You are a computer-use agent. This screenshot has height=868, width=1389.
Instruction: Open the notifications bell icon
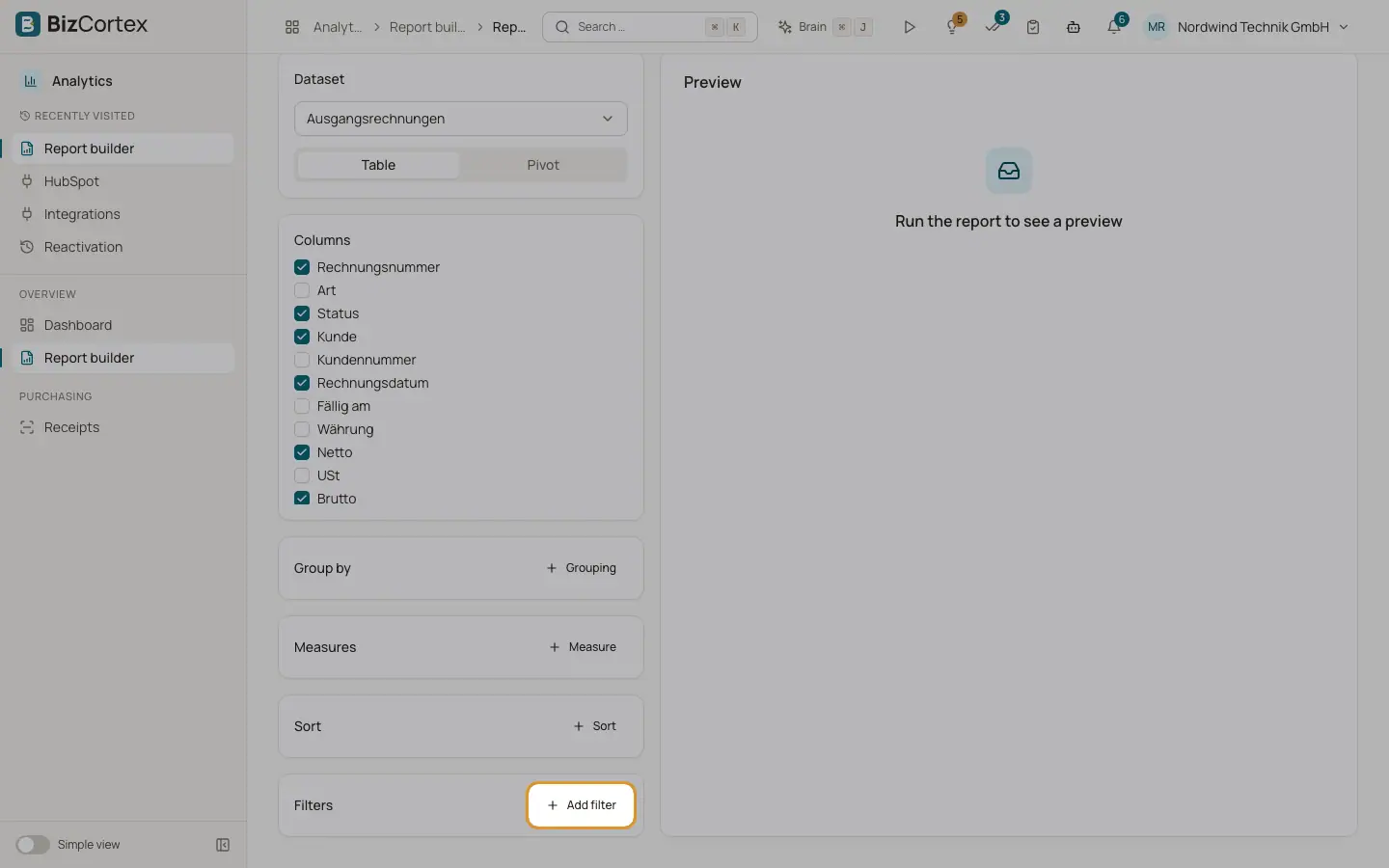(x=1114, y=27)
